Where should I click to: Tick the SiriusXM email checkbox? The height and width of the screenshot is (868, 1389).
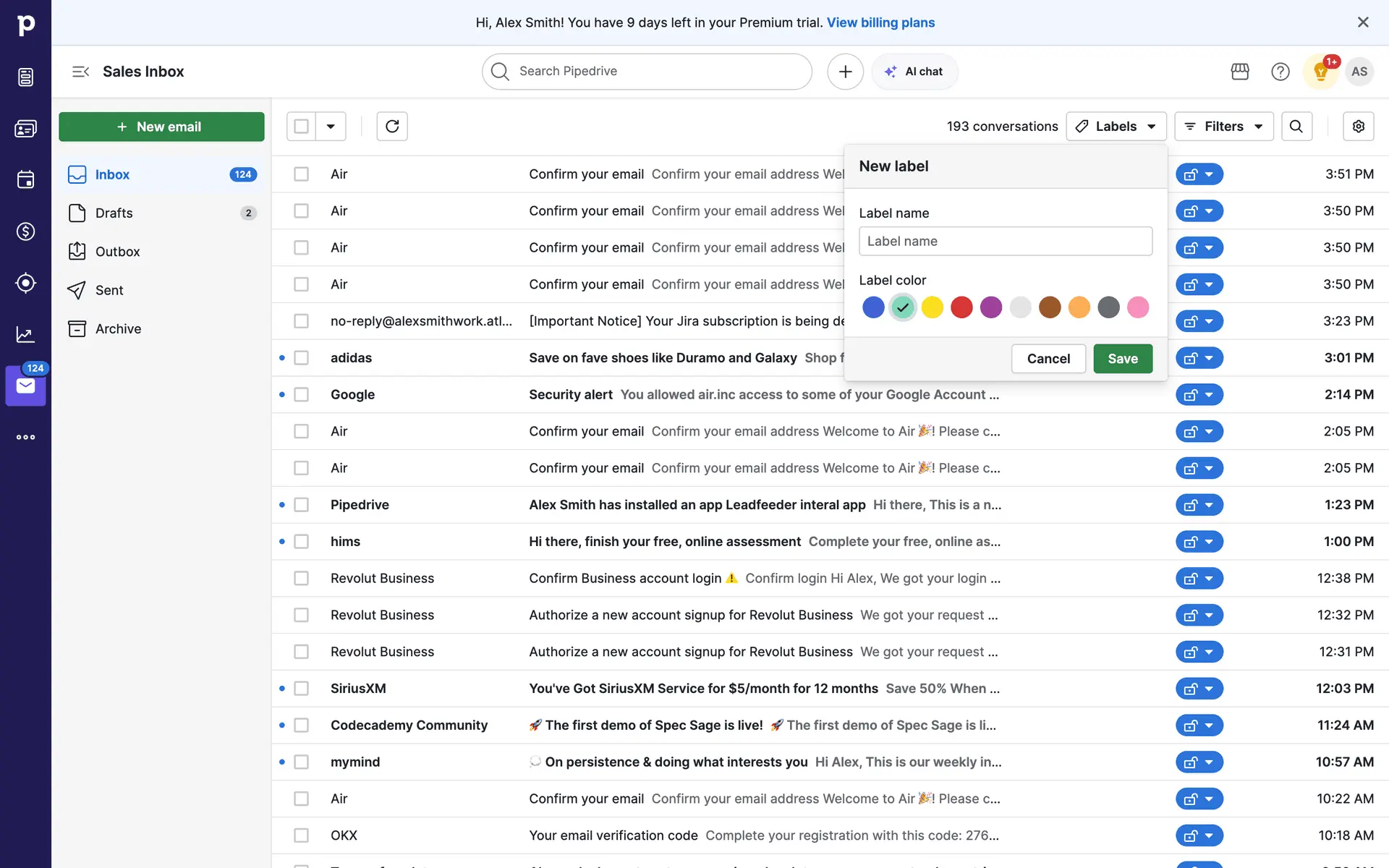[302, 689]
